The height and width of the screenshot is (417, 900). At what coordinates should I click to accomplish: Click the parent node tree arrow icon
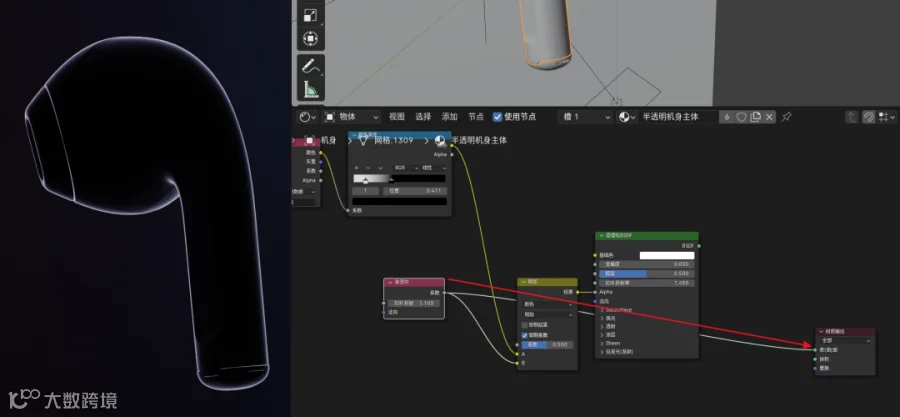(x=852, y=117)
